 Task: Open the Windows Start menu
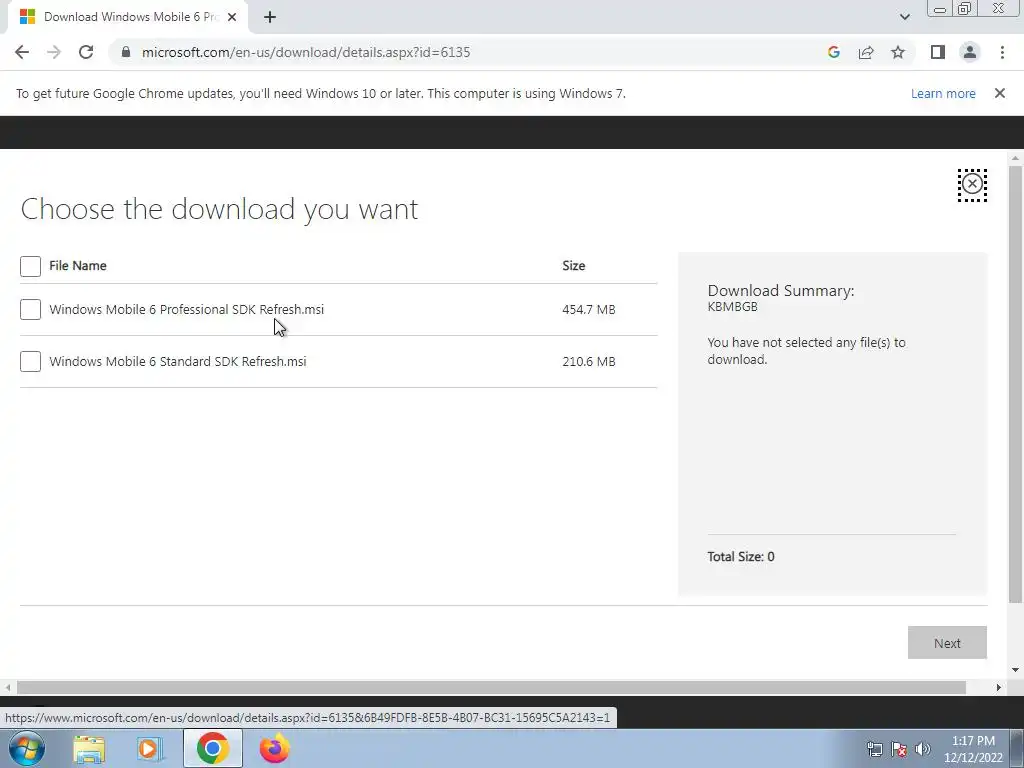[27, 748]
